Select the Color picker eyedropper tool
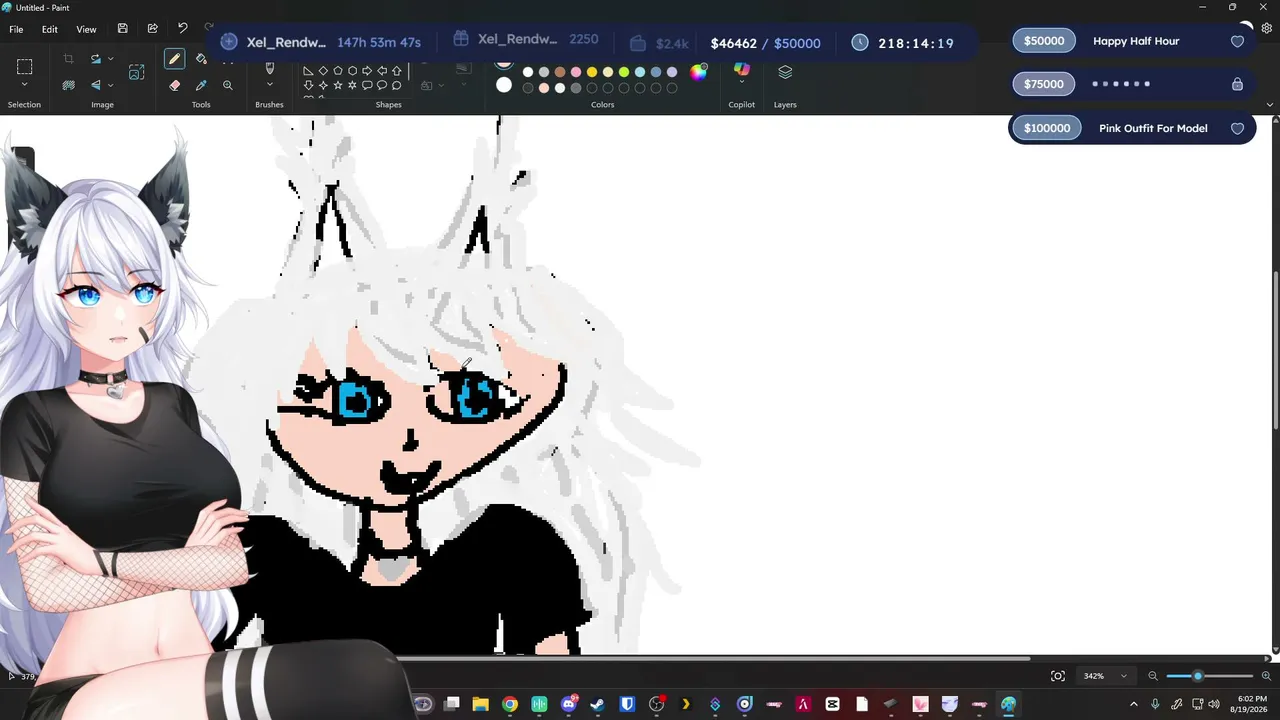 (x=201, y=85)
